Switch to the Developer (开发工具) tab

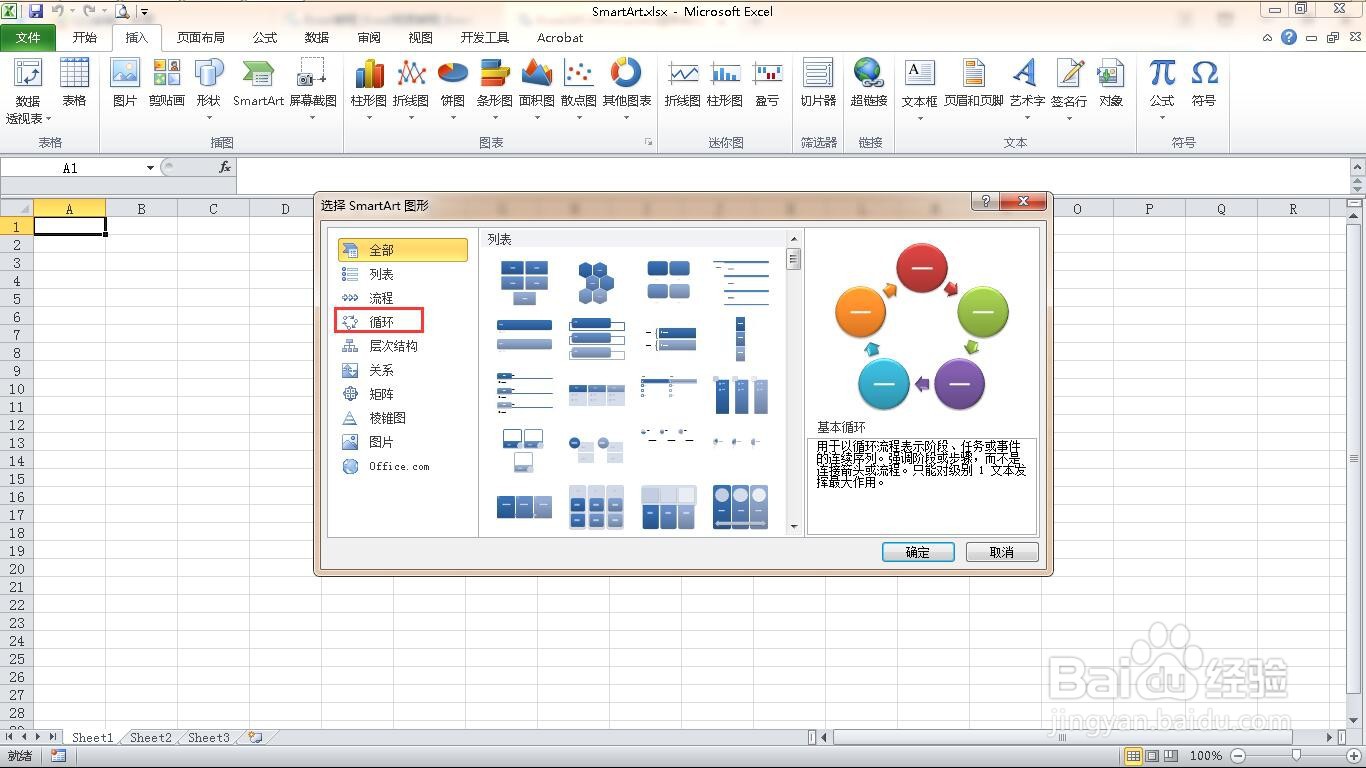485,38
